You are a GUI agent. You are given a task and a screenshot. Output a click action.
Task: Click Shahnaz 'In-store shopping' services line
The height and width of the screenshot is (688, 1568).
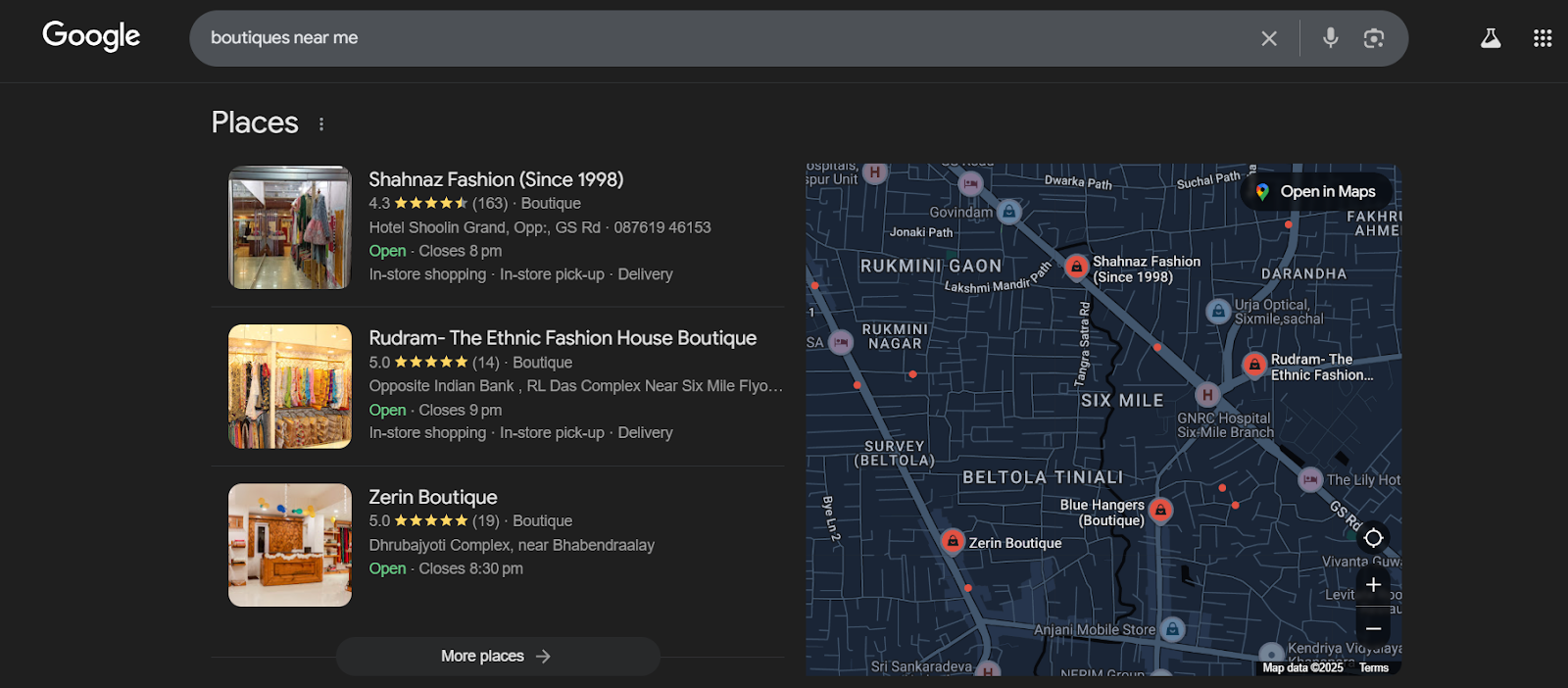pyautogui.click(x=520, y=274)
